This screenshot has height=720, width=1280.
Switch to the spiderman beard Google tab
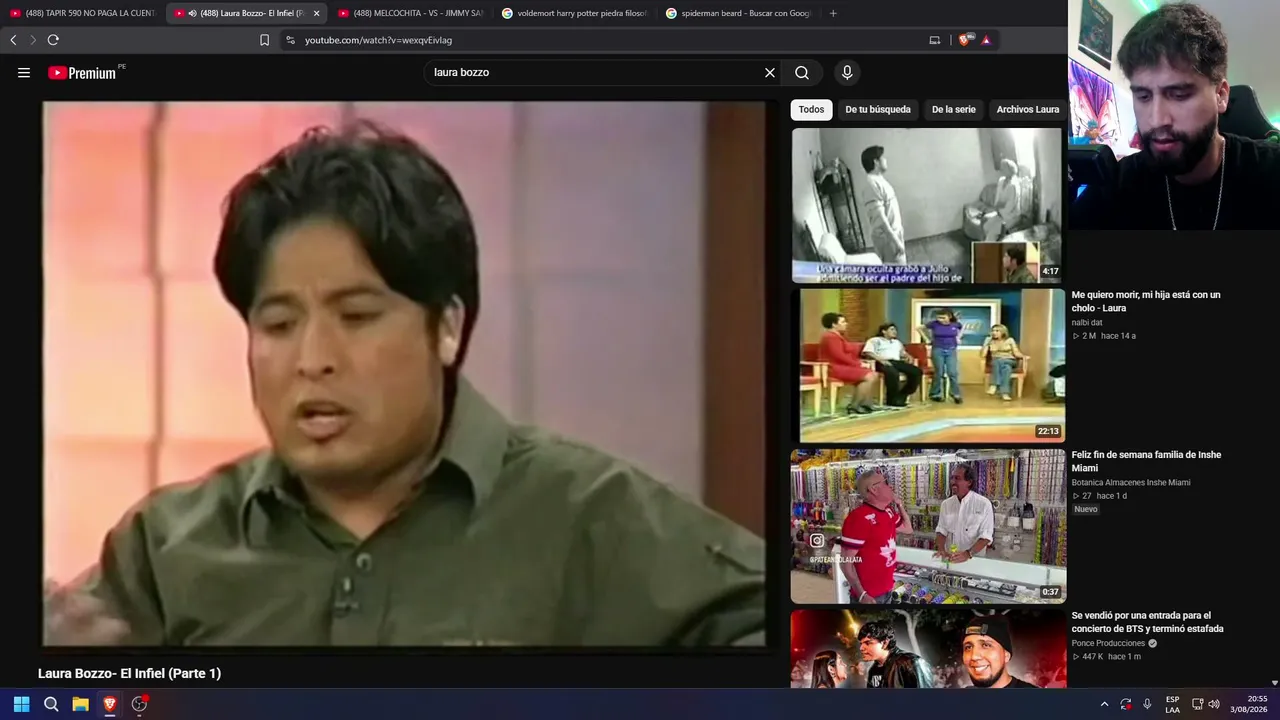(x=738, y=13)
